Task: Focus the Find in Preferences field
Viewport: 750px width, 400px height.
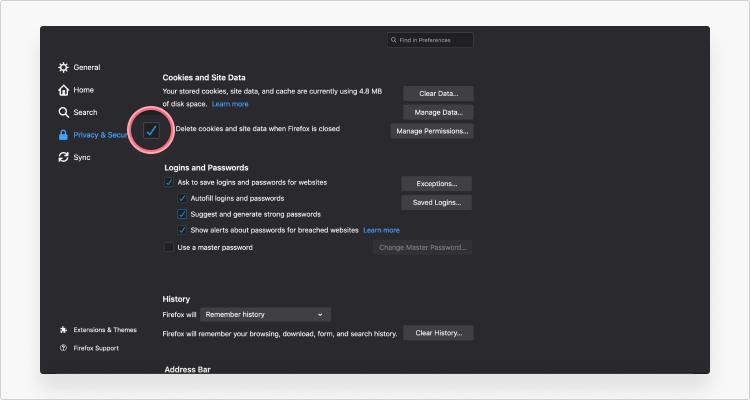Action: pyautogui.click(x=430, y=40)
